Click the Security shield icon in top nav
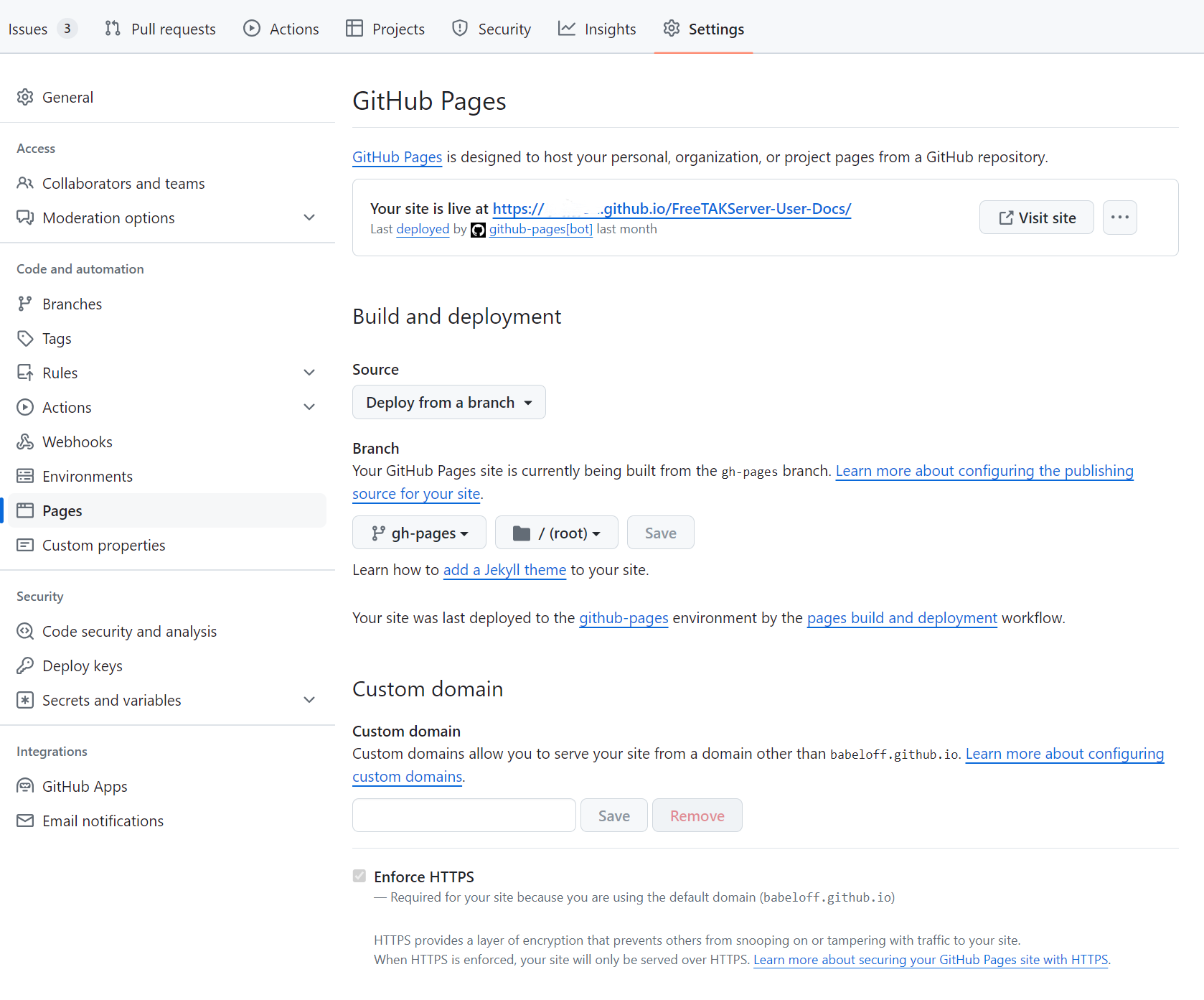The width and height of the screenshot is (1204, 1000). [x=460, y=28]
